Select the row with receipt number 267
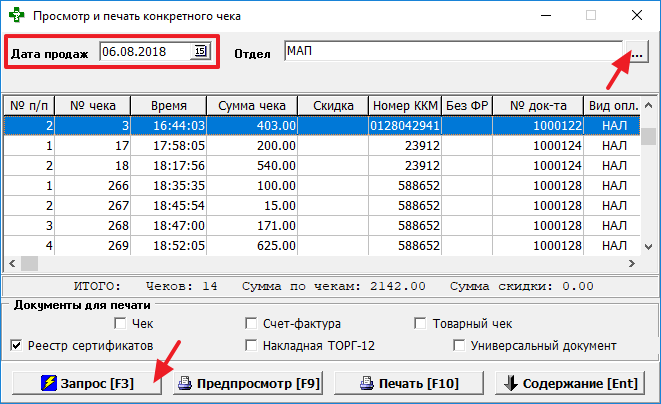Image resolution: width=661 pixels, height=404 pixels. 322,205
